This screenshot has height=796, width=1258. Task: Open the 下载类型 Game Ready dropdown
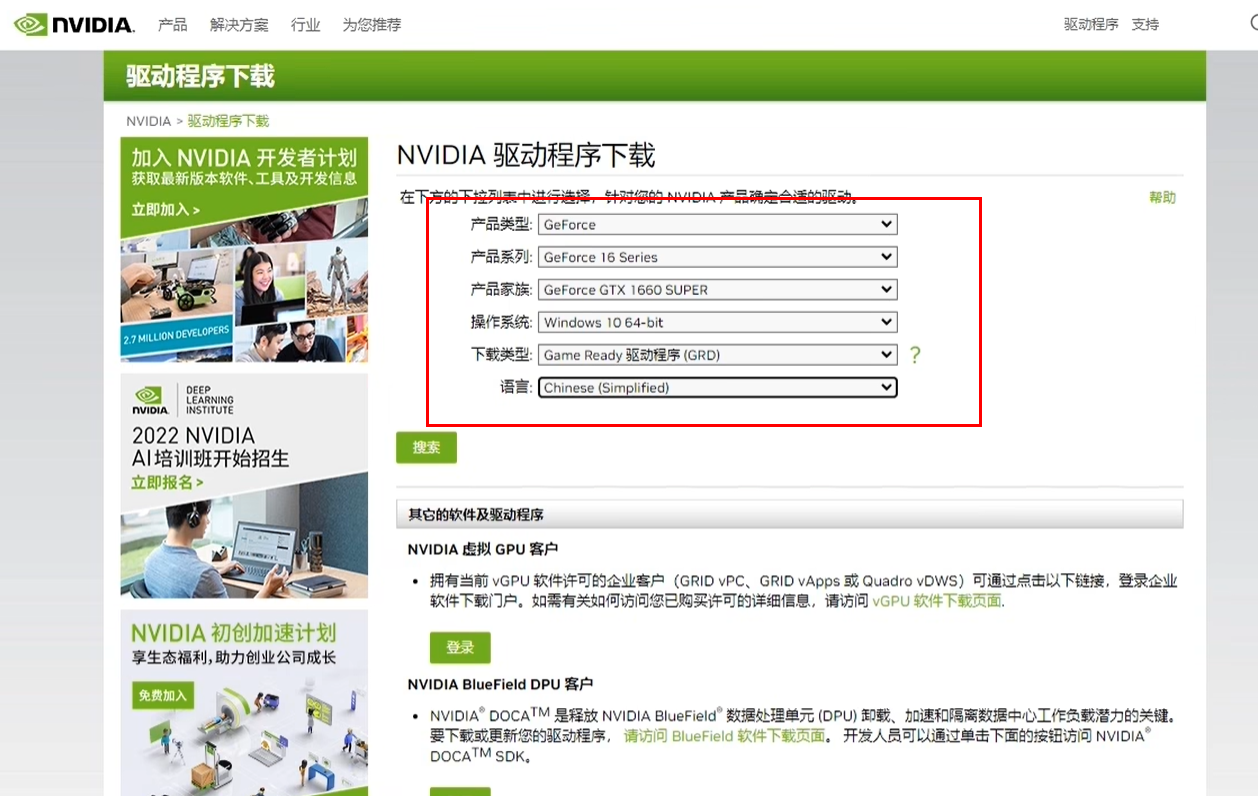tap(716, 354)
